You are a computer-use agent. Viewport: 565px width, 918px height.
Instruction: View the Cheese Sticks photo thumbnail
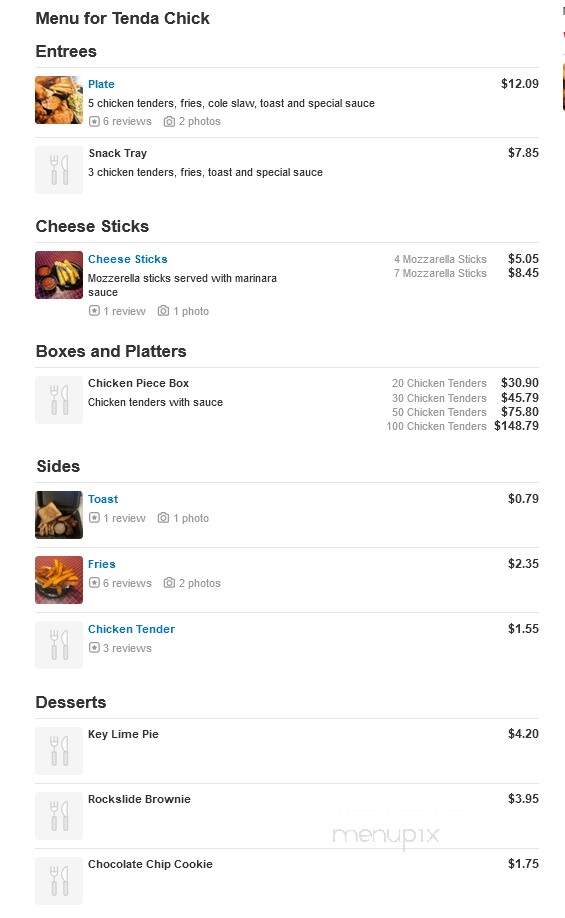(59, 275)
